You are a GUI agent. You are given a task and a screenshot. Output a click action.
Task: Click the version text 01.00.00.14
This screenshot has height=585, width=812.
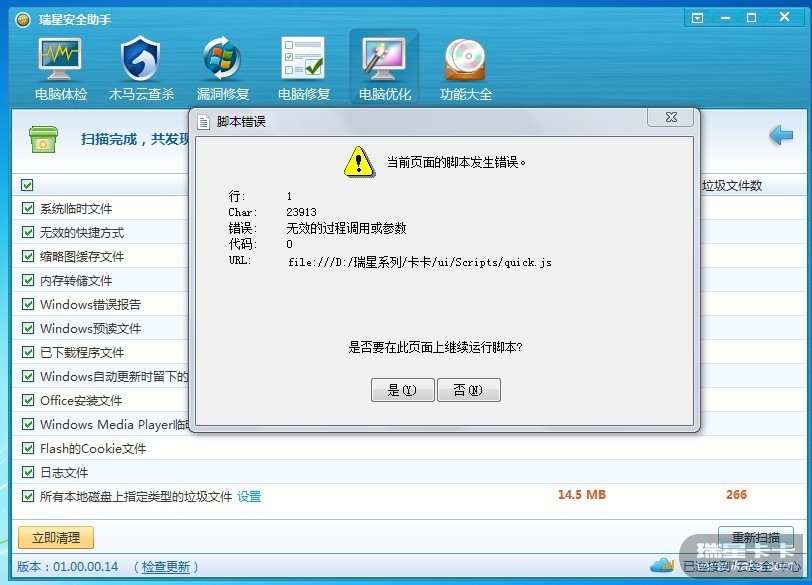pyautogui.click(x=85, y=566)
